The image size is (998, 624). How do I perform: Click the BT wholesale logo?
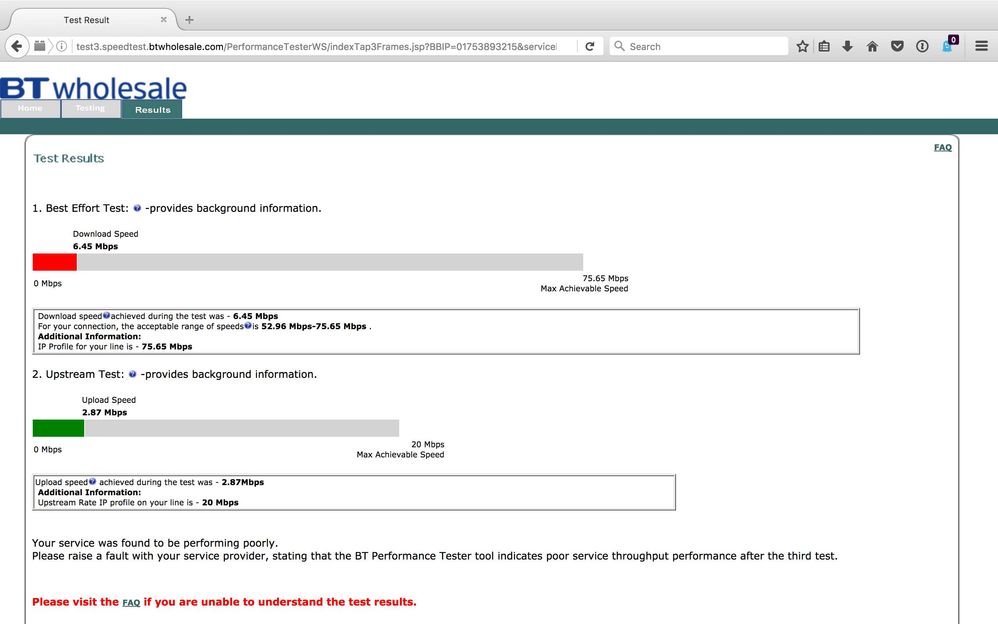[94, 88]
